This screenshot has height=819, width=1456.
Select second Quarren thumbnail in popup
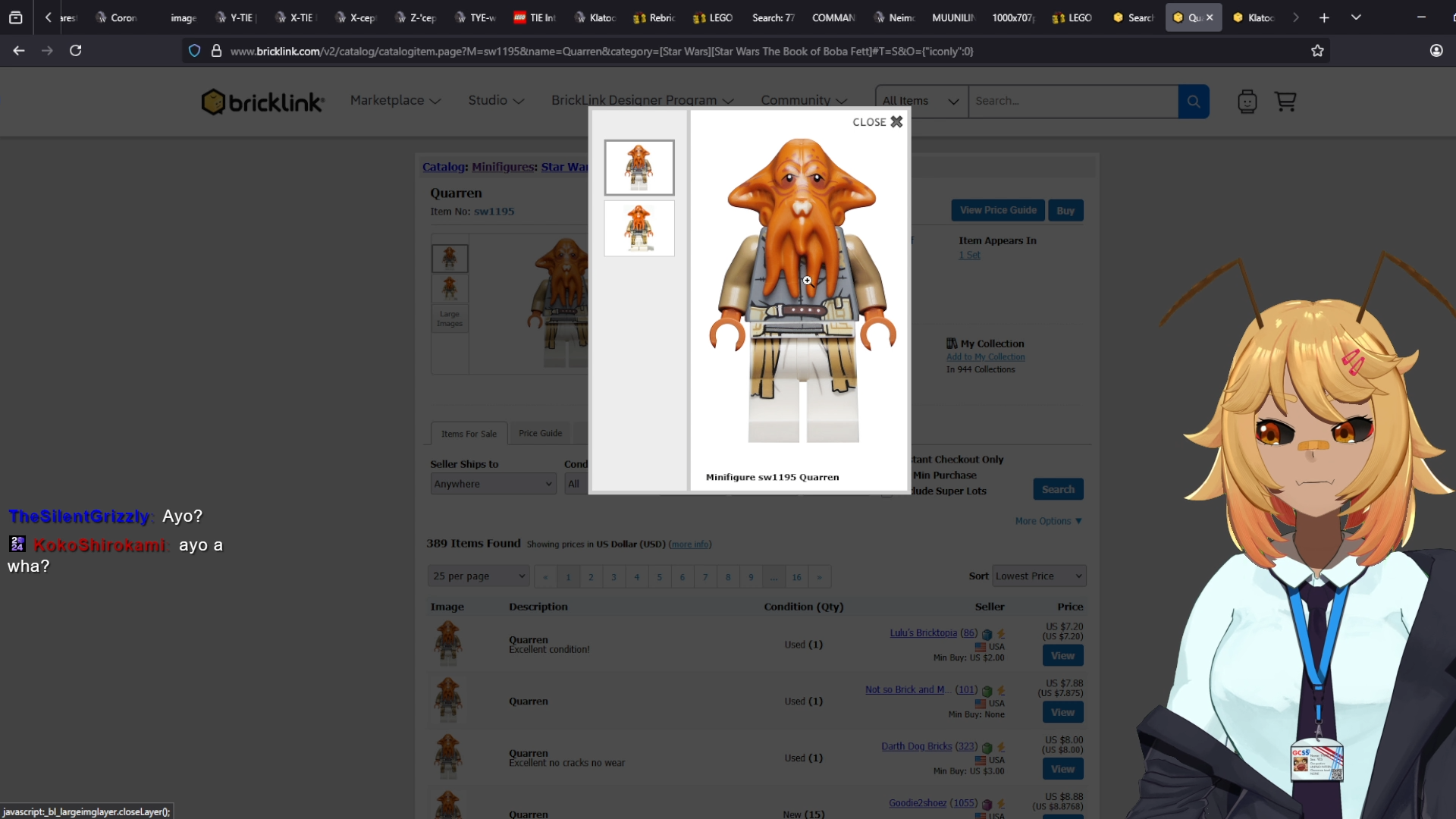[x=639, y=228]
